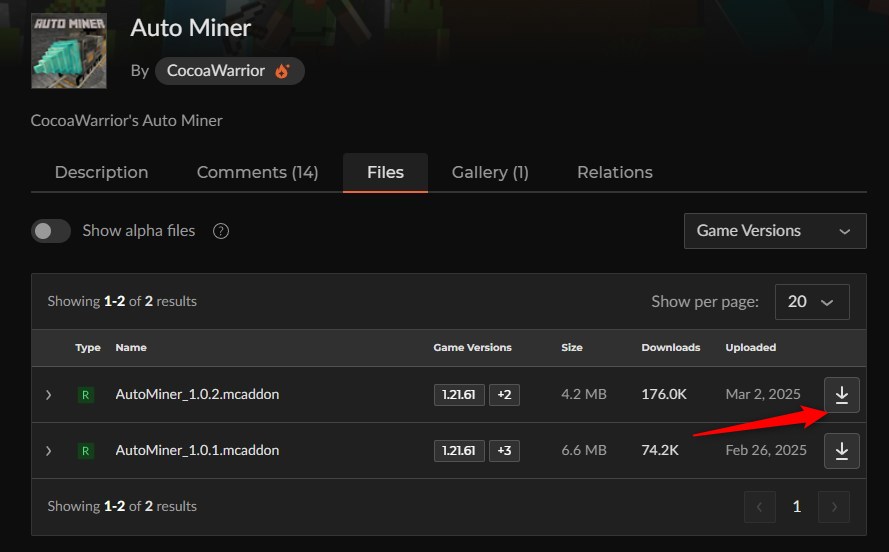The image size is (889, 552).
Task: Open the AutoMiner_1.0.2.mcaddon file name
Action: tap(197, 394)
